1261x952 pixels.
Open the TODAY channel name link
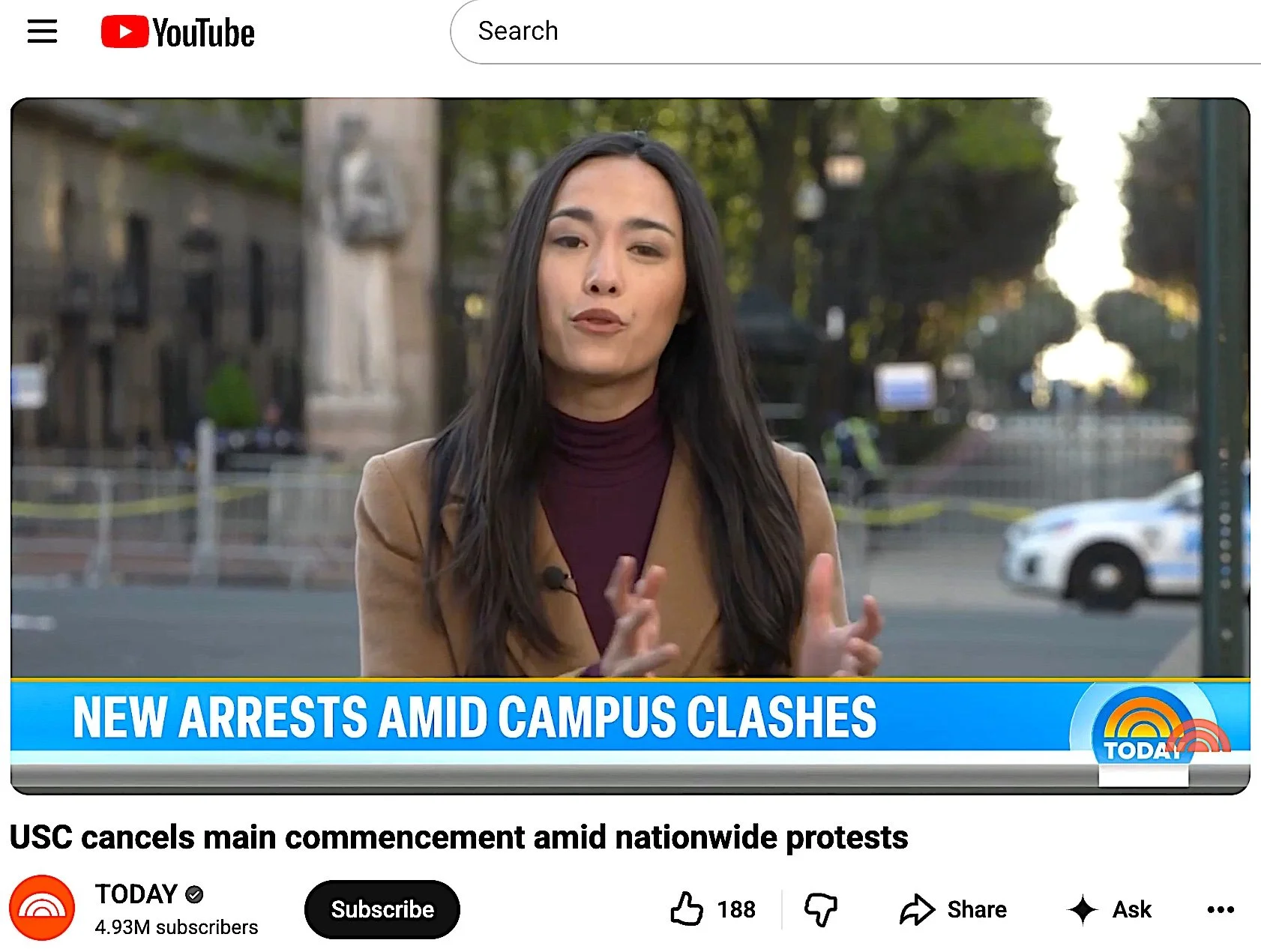pos(136,894)
